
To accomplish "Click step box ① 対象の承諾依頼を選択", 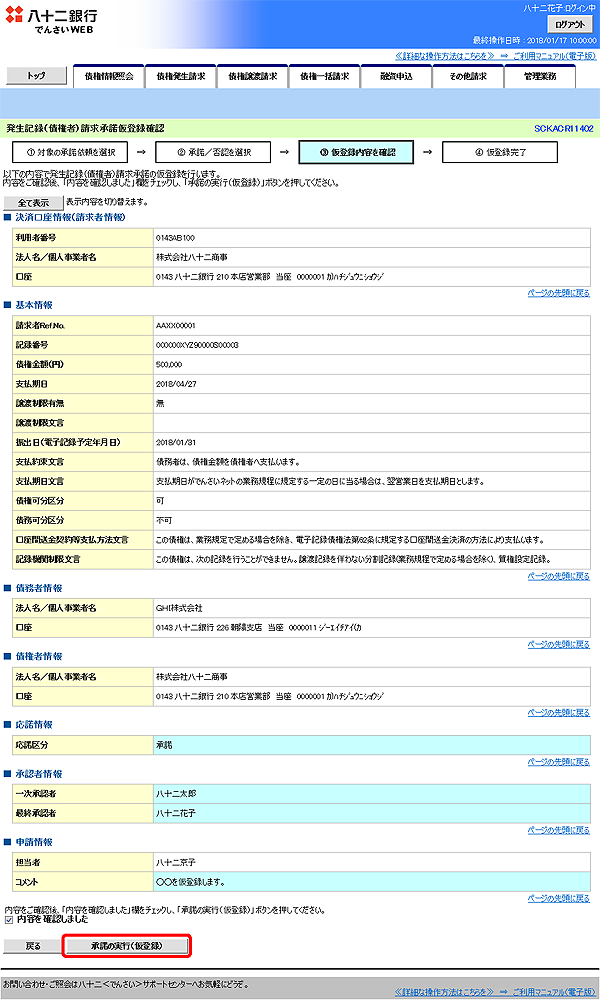I will point(70,152).
